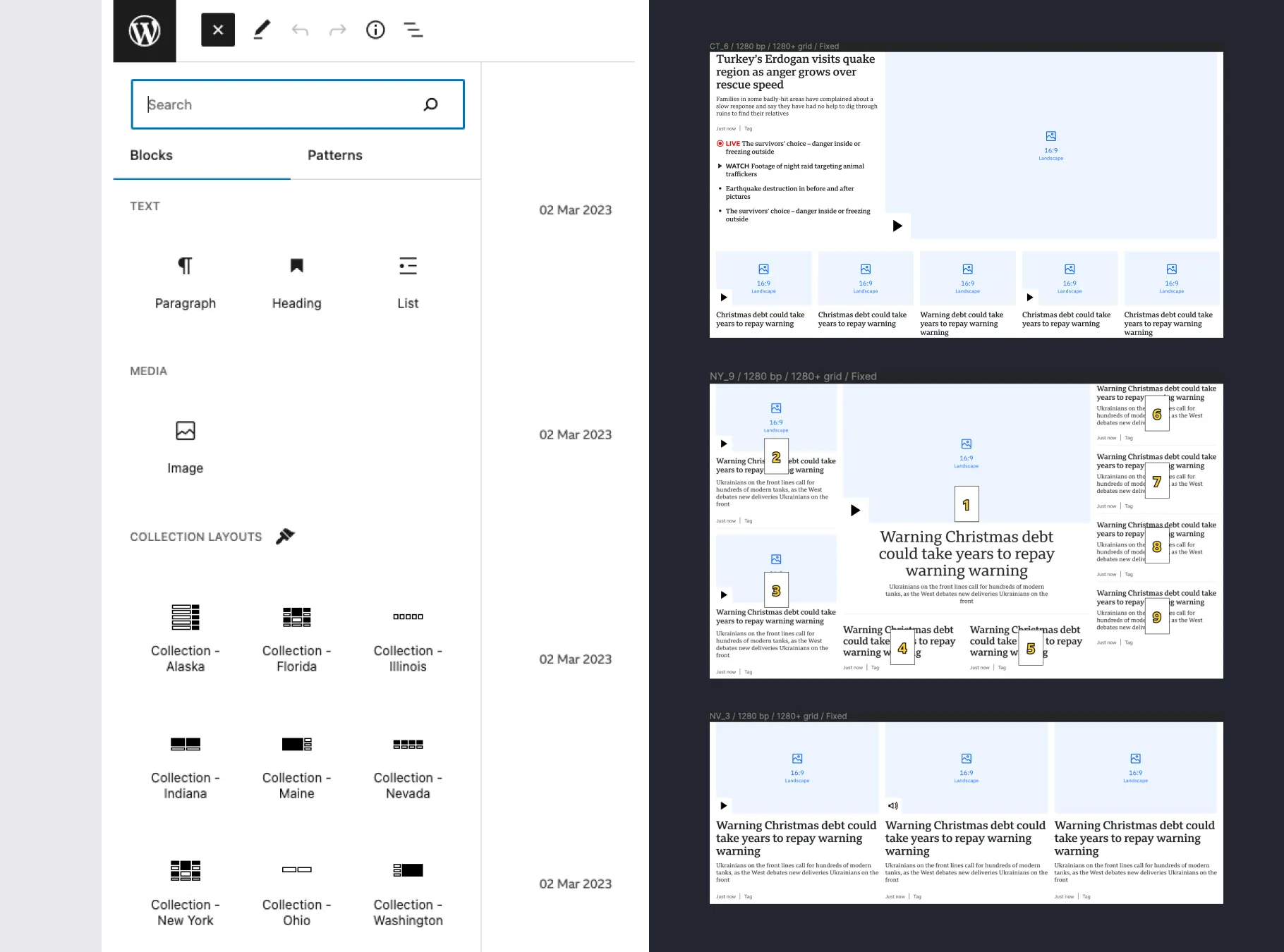Select CT_6 frame label

tap(774, 46)
